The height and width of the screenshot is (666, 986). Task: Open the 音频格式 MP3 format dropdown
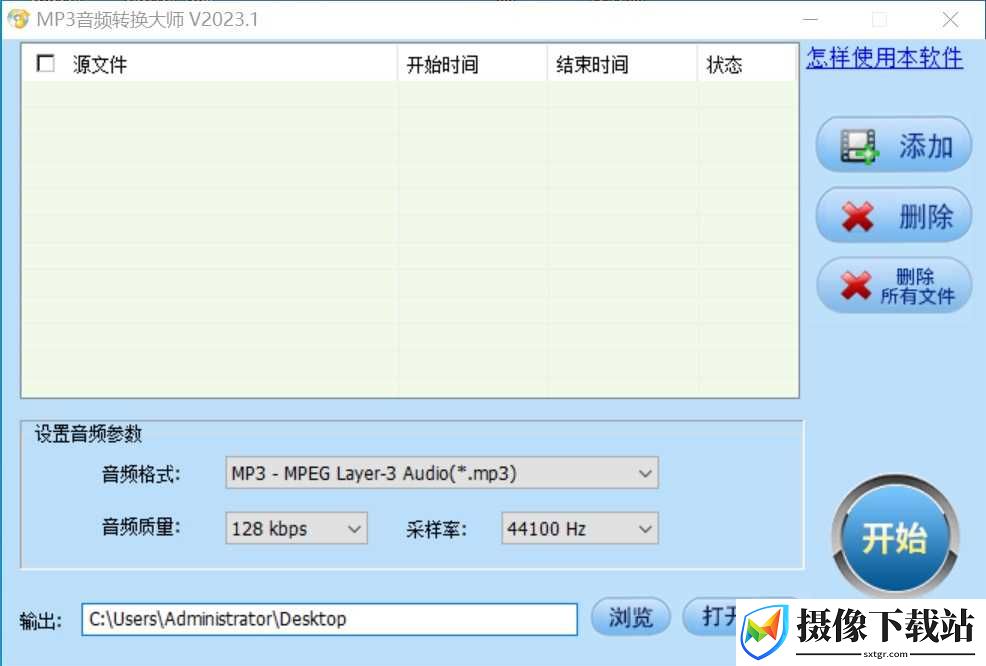click(x=441, y=473)
